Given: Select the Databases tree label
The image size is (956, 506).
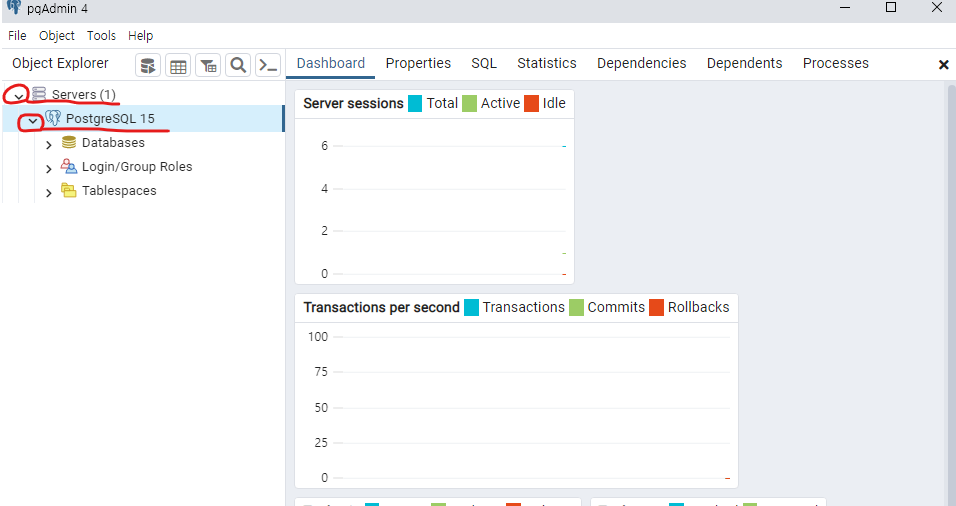Looking at the screenshot, I should pyautogui.click(x=113, y=143).
